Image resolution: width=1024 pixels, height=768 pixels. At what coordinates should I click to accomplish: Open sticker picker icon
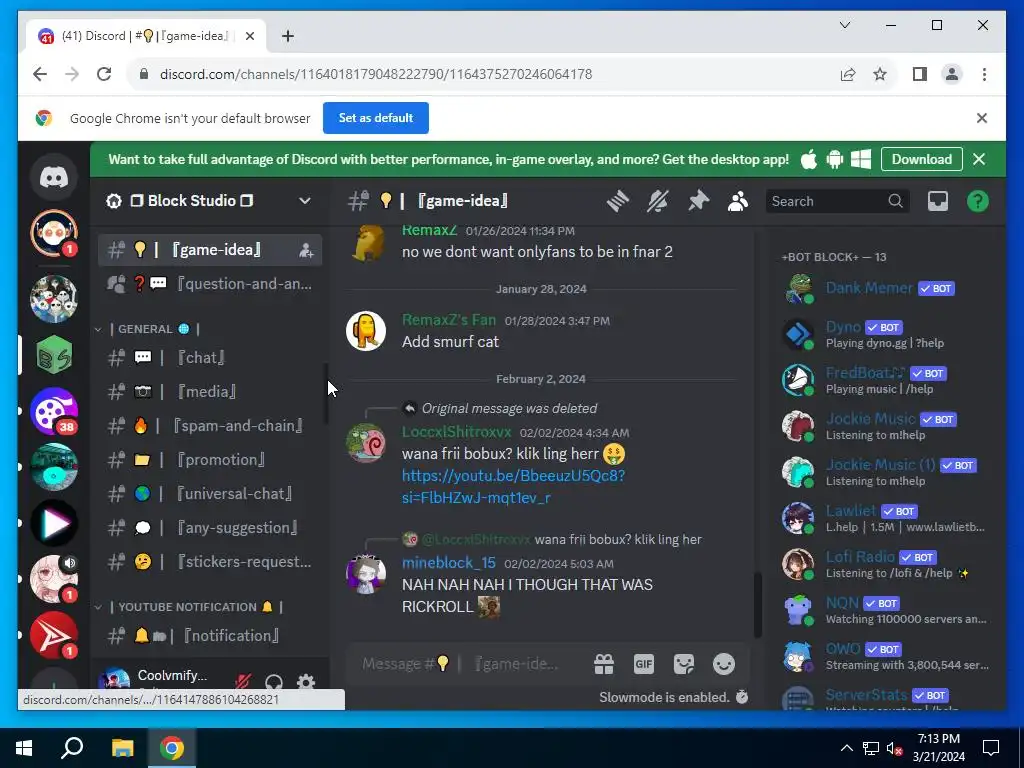coord(684,664)
